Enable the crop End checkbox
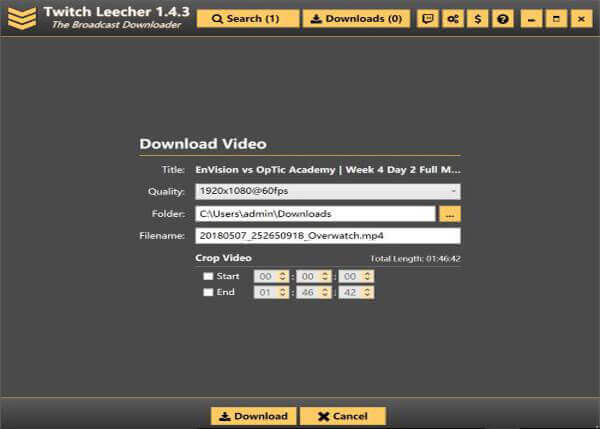This screenshot has height=429, width=600. point(208,292)
